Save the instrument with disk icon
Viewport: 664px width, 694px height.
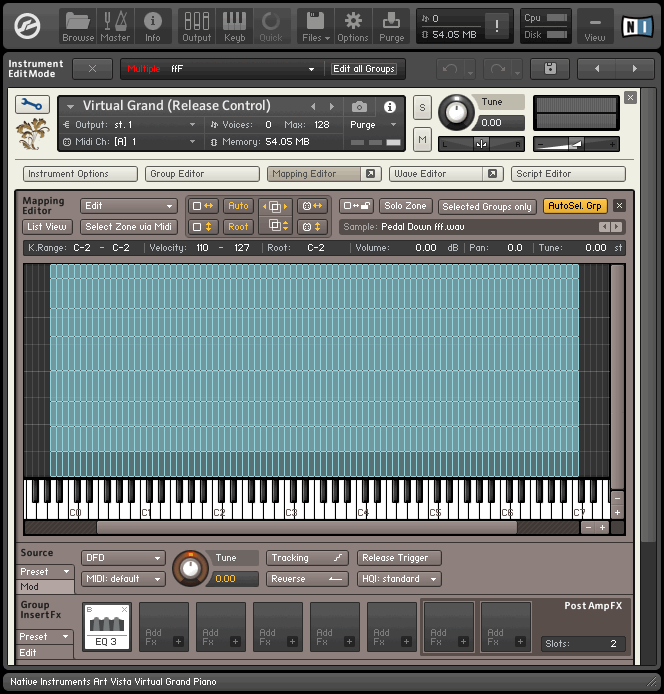pos(550,69)
